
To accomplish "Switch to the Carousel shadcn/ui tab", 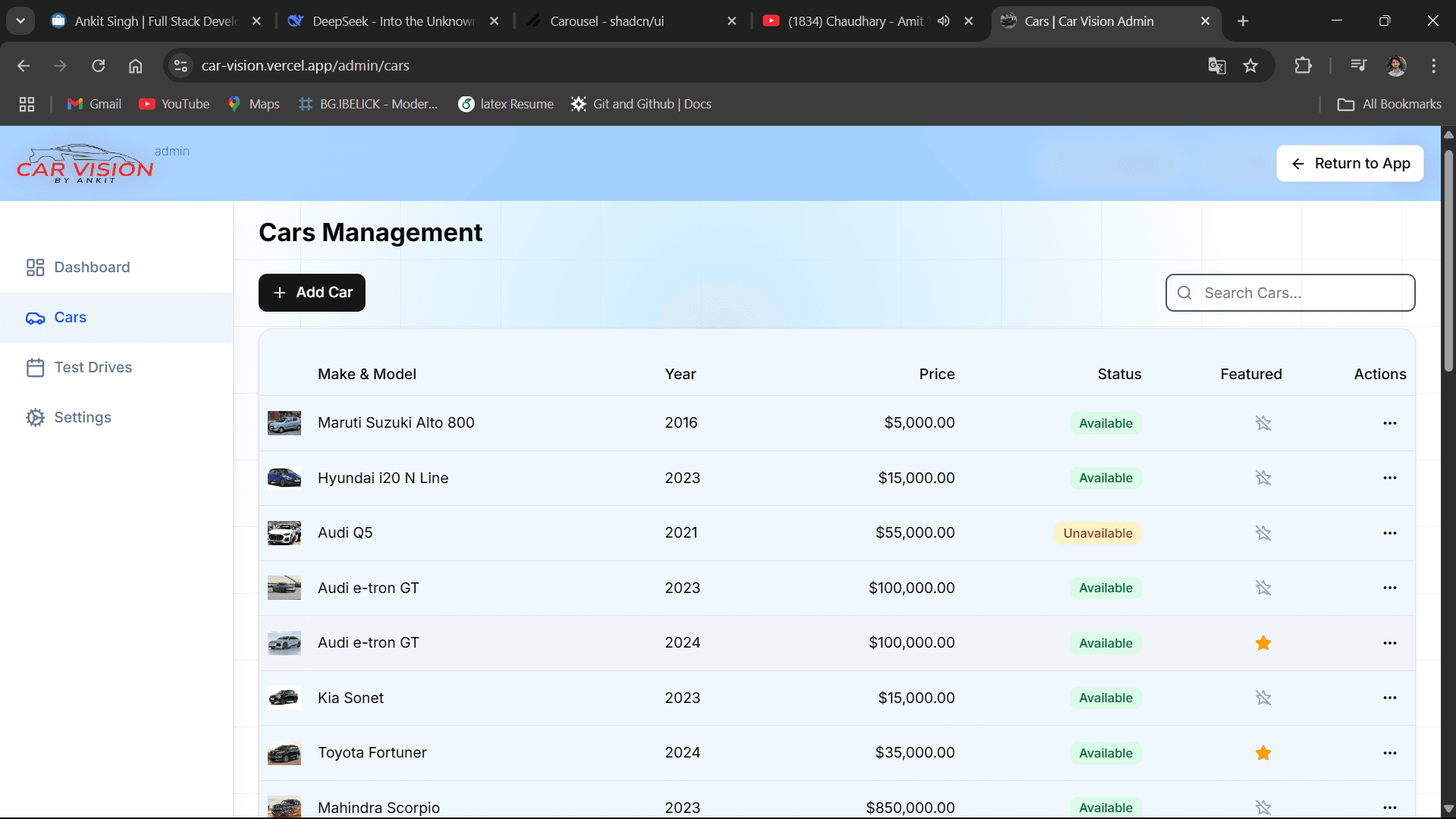I will pos(632,21).
